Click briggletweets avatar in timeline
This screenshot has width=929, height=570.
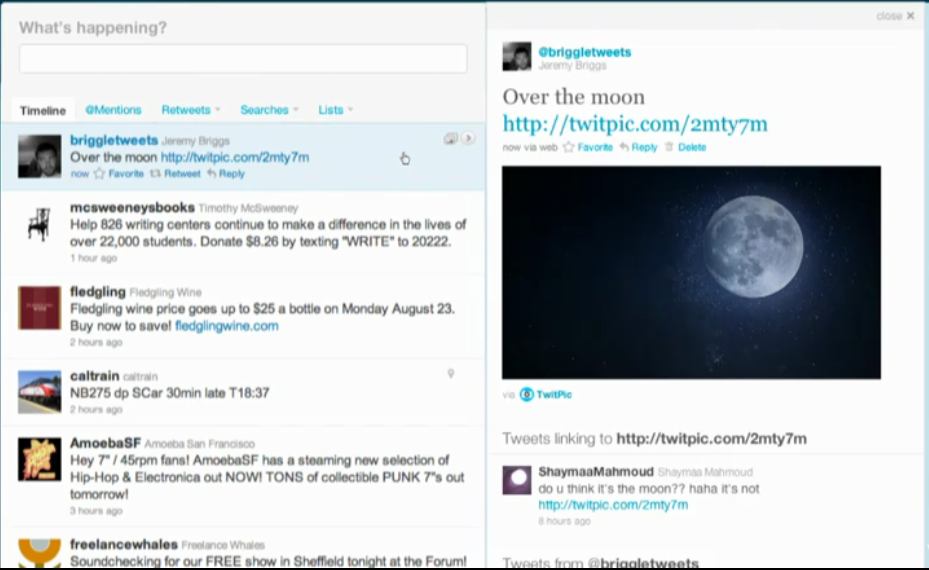39,156
